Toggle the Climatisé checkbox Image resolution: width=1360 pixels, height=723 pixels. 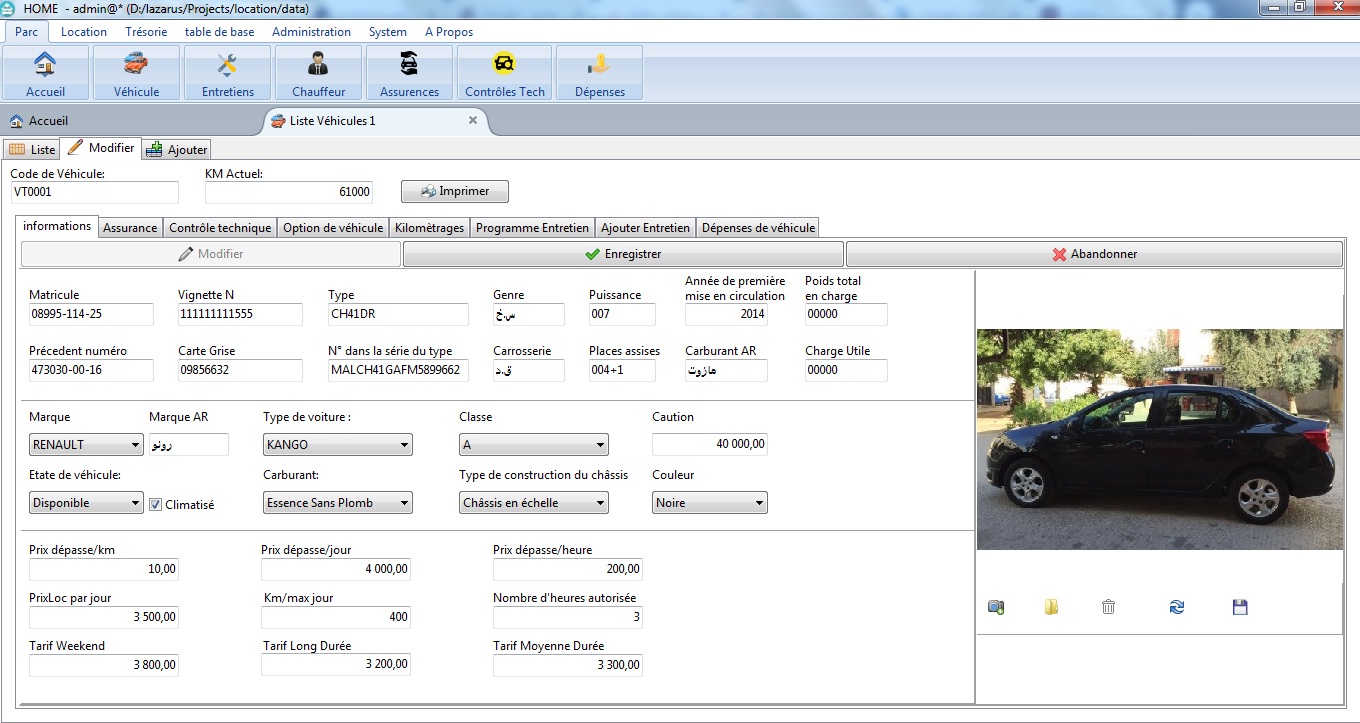click(x=155, y=504)
